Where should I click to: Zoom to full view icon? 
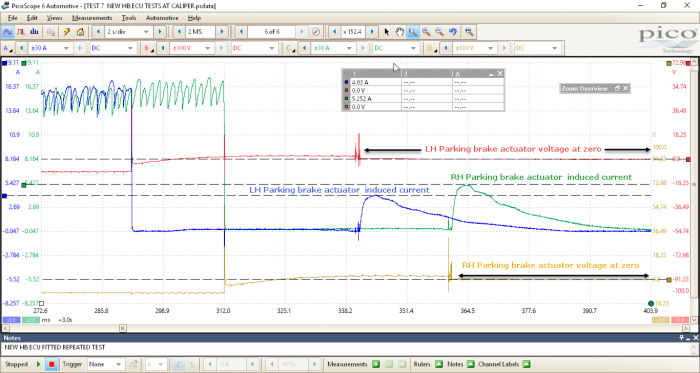[469, 32]
